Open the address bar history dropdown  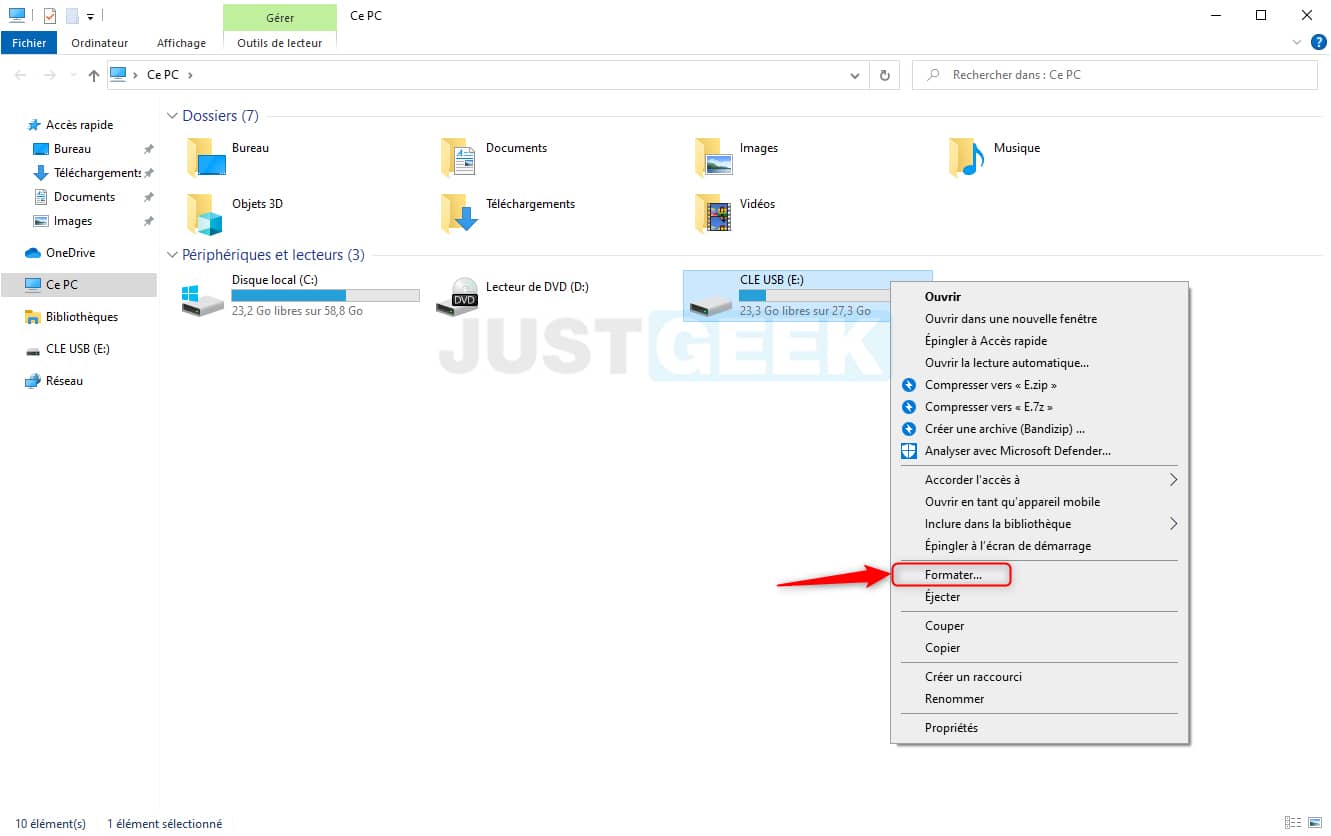(854, 74)
